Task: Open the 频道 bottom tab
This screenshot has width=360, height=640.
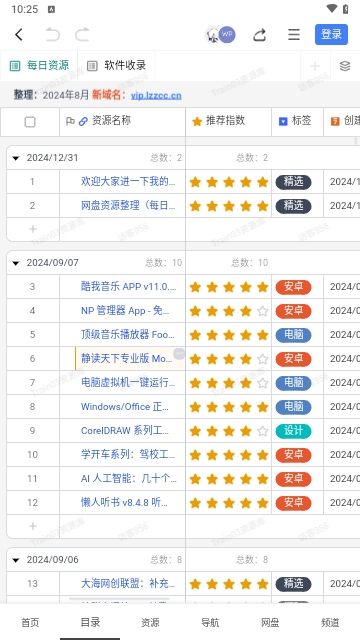Action: [x=330, y=622]
